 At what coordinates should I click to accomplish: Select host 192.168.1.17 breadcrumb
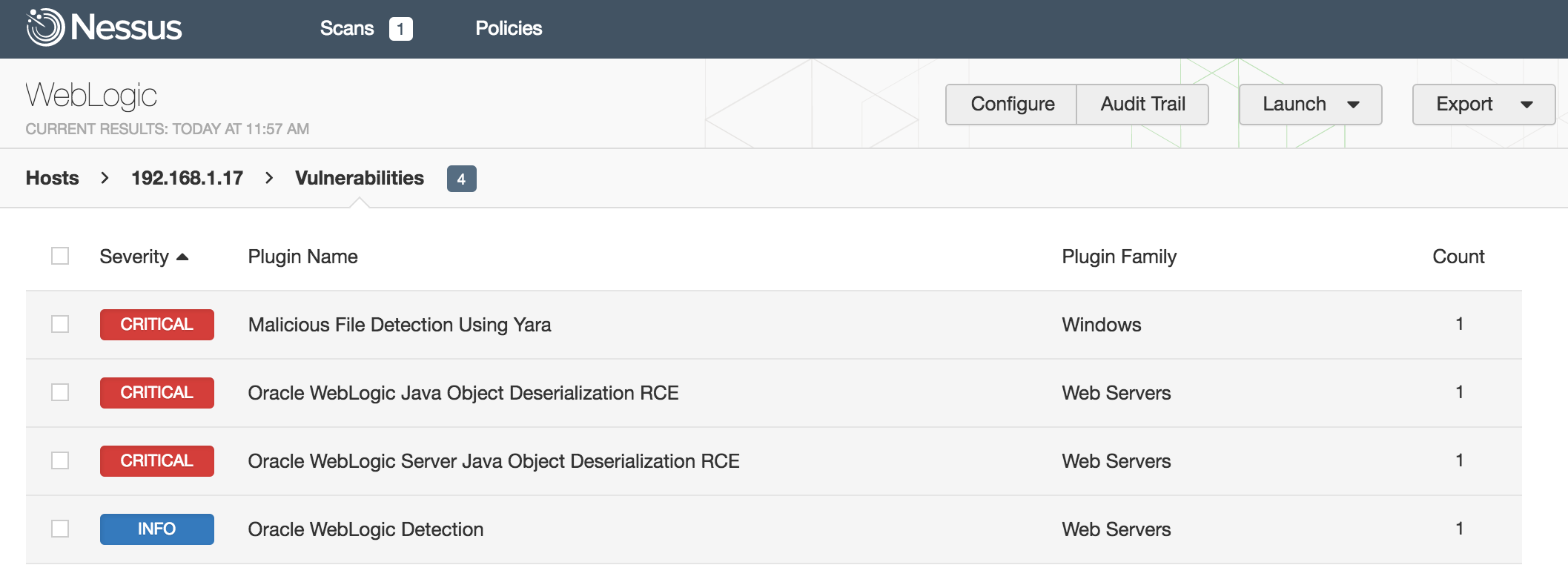click(187, 178)
